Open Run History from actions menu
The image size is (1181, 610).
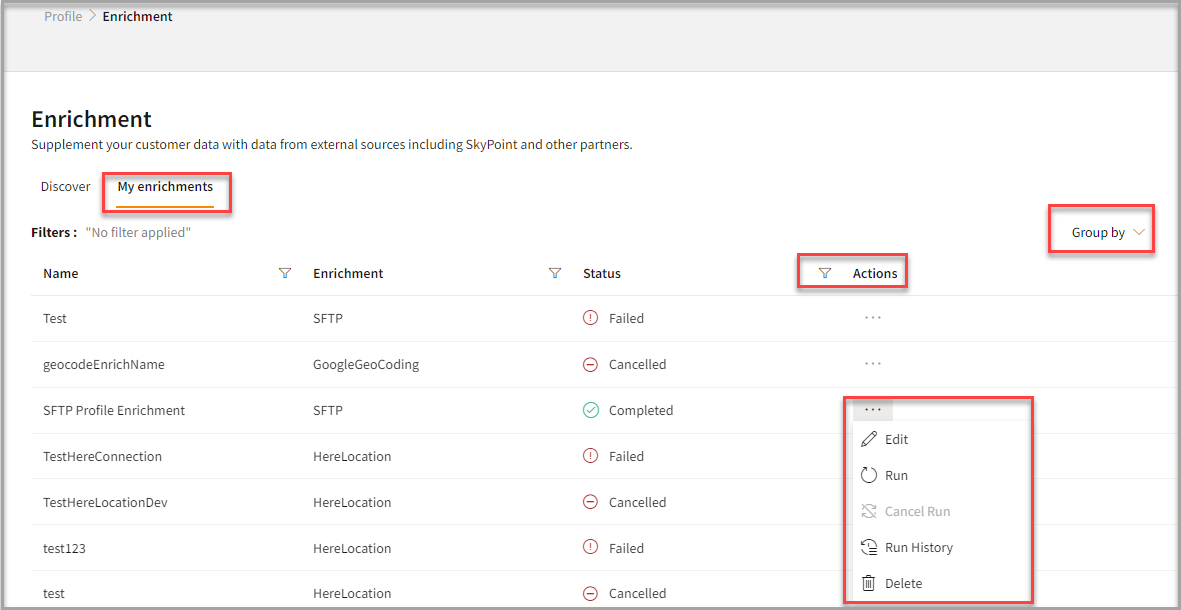coord(918,547)
